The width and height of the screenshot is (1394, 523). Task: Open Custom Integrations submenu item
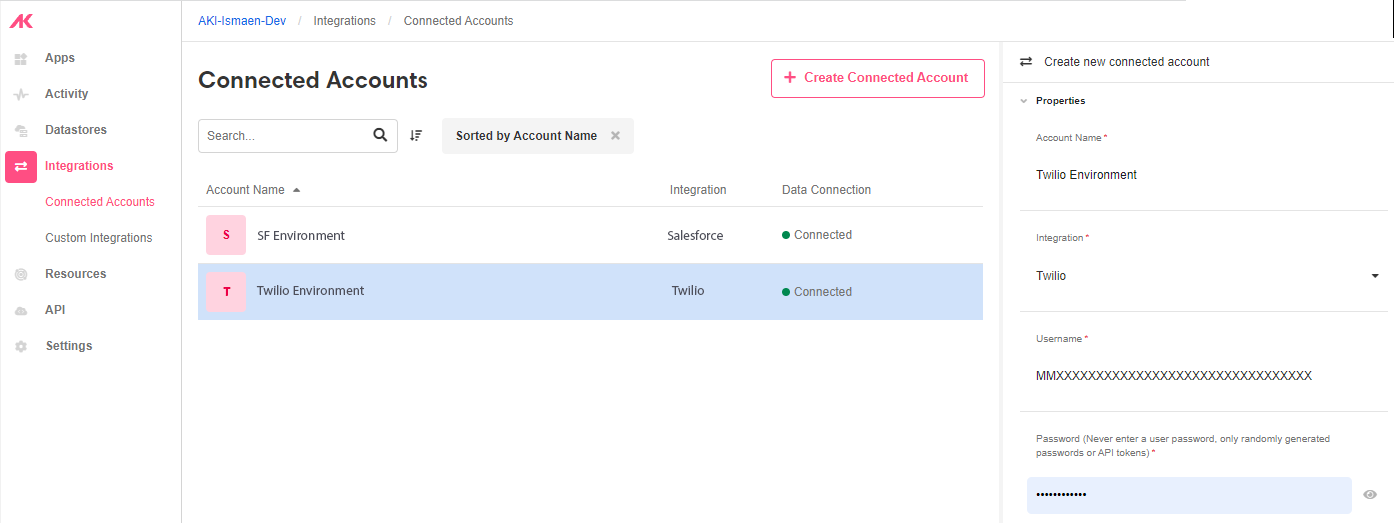pyautogui.click(x=99, y=238)
